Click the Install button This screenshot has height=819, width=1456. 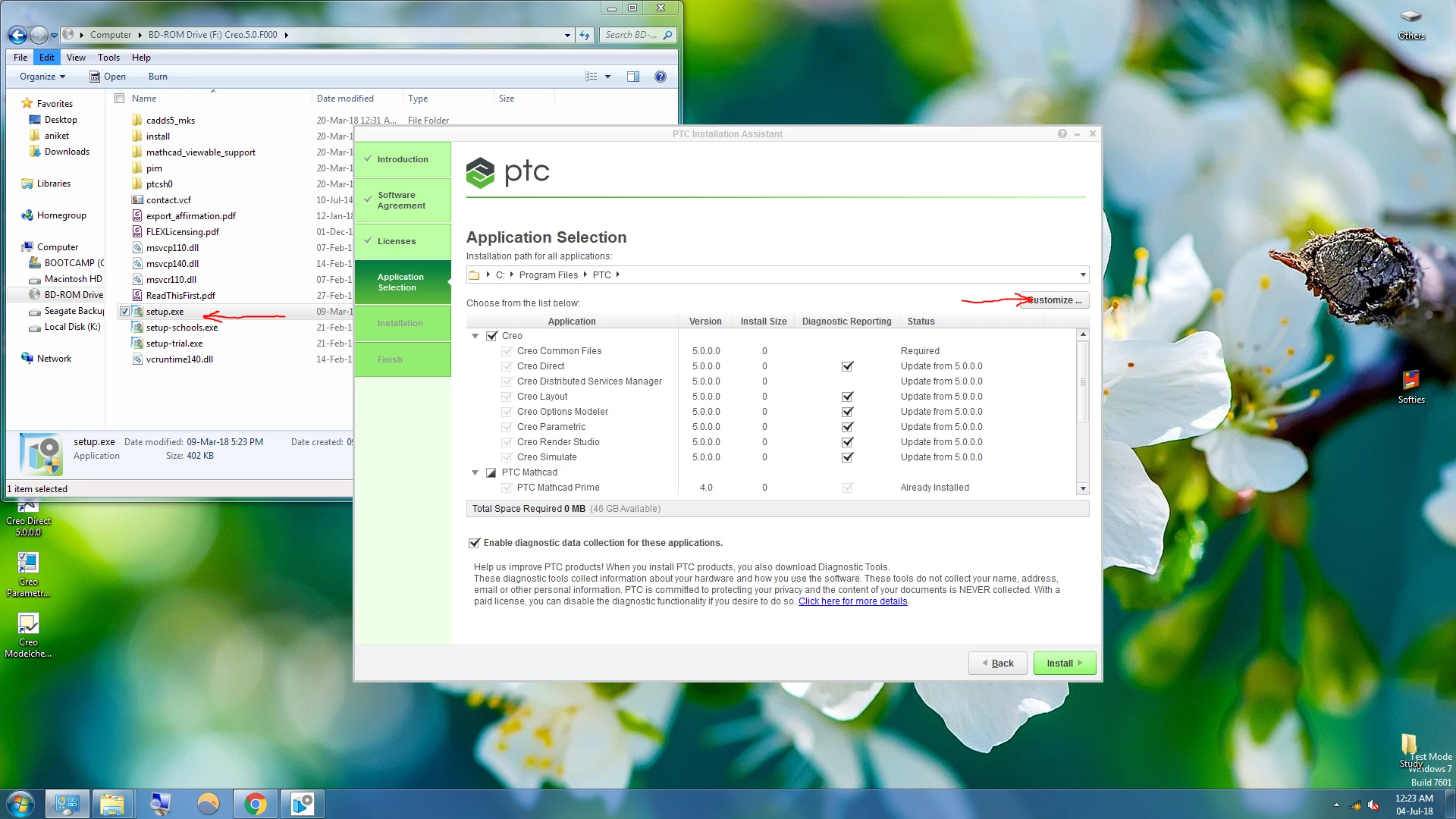[1064, 663]
